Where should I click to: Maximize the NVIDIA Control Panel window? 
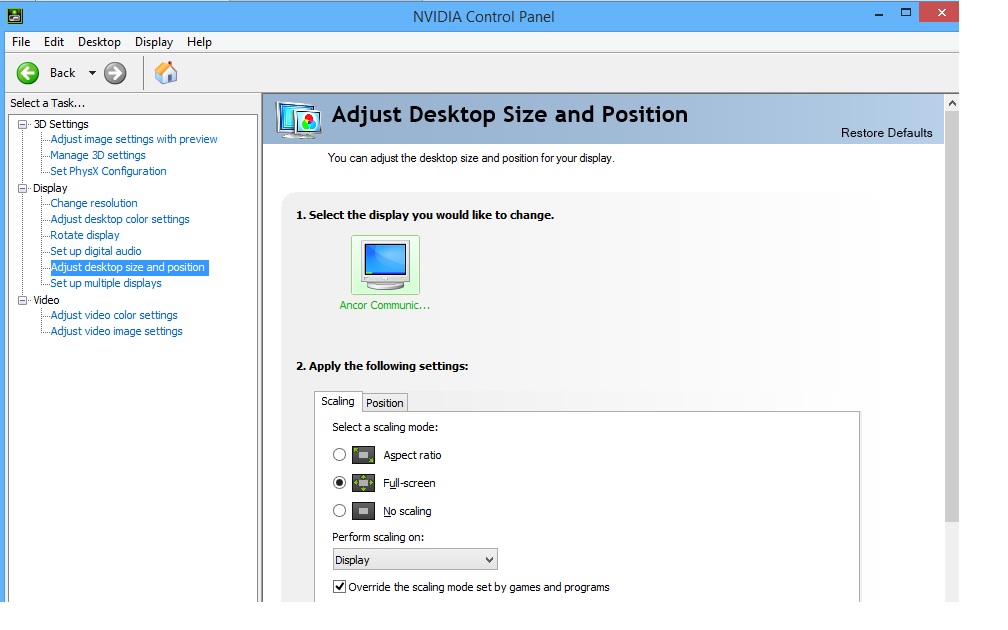pyautogui.click(x=906, y=13)
